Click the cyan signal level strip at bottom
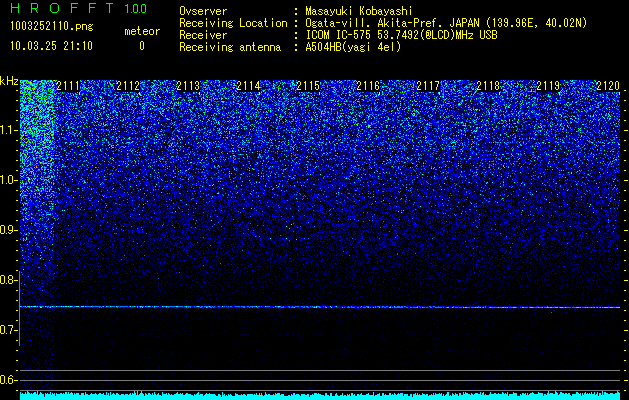This screenshot has height=400, width=629. coord(320,396)
